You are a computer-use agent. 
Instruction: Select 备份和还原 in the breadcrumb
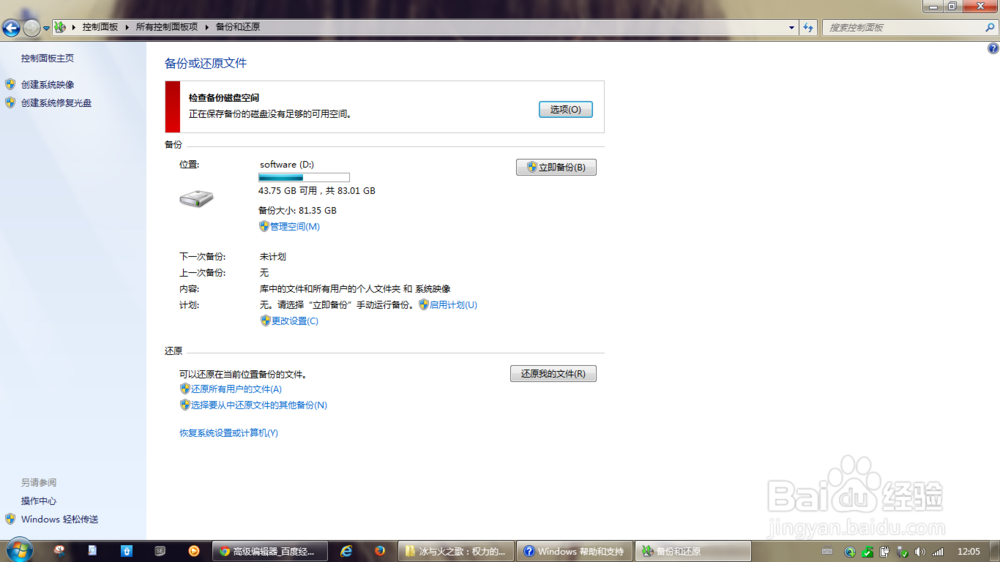[x=237, y=27]
